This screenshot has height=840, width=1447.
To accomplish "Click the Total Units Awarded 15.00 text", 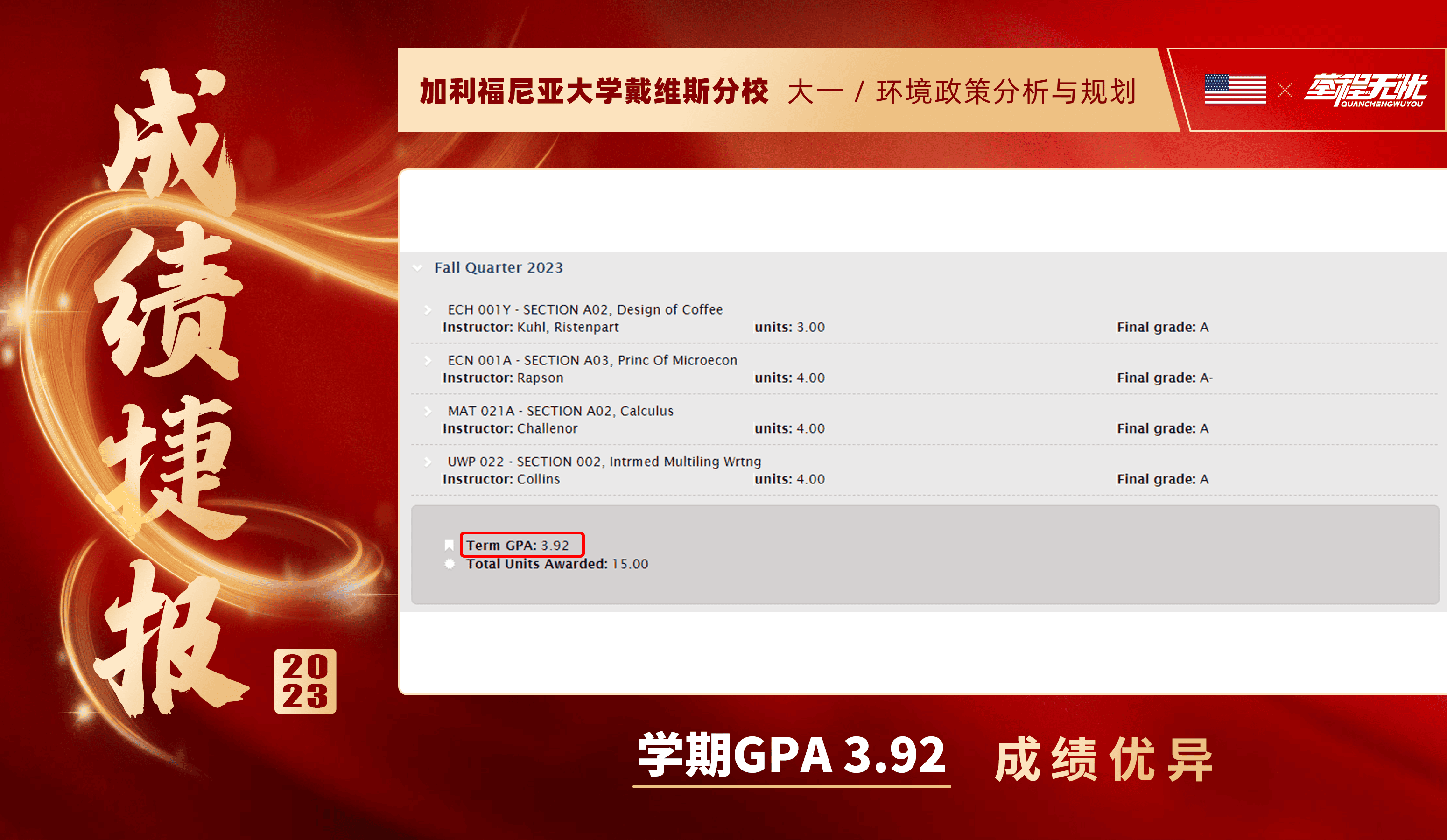I will click(x=556, y=564).
